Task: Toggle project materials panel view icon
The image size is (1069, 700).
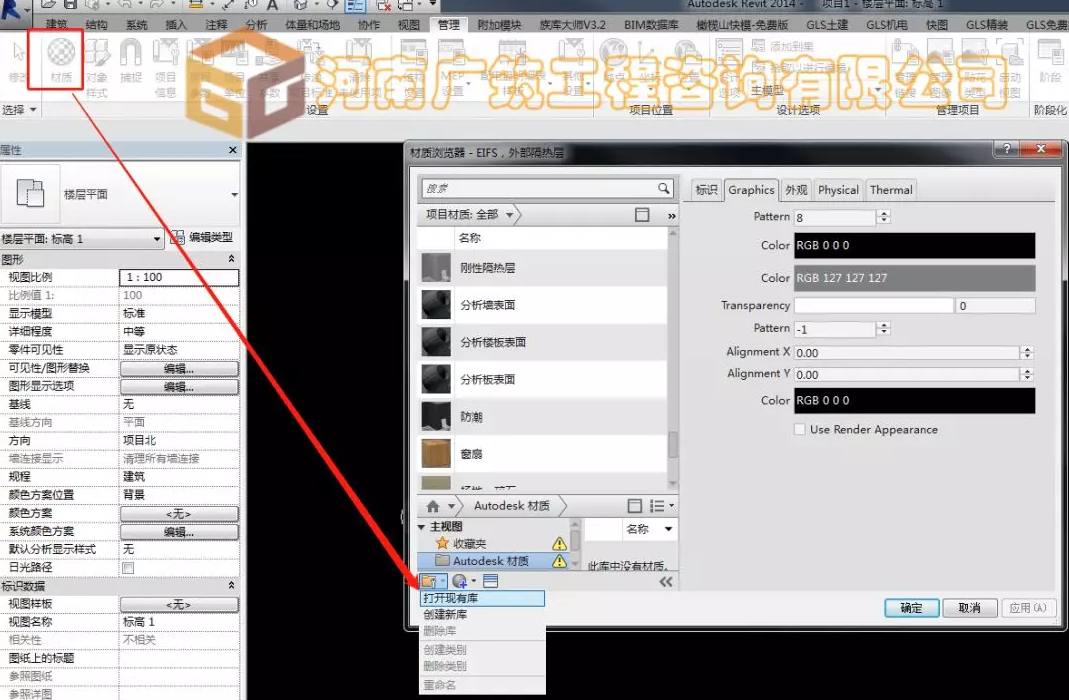Action: (642, 215)
